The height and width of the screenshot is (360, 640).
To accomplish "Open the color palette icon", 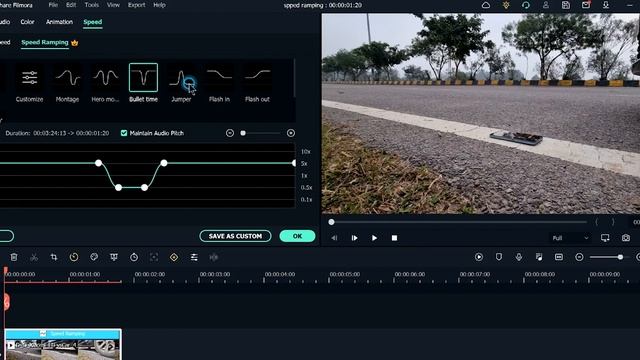I will (x=94, y=257).
